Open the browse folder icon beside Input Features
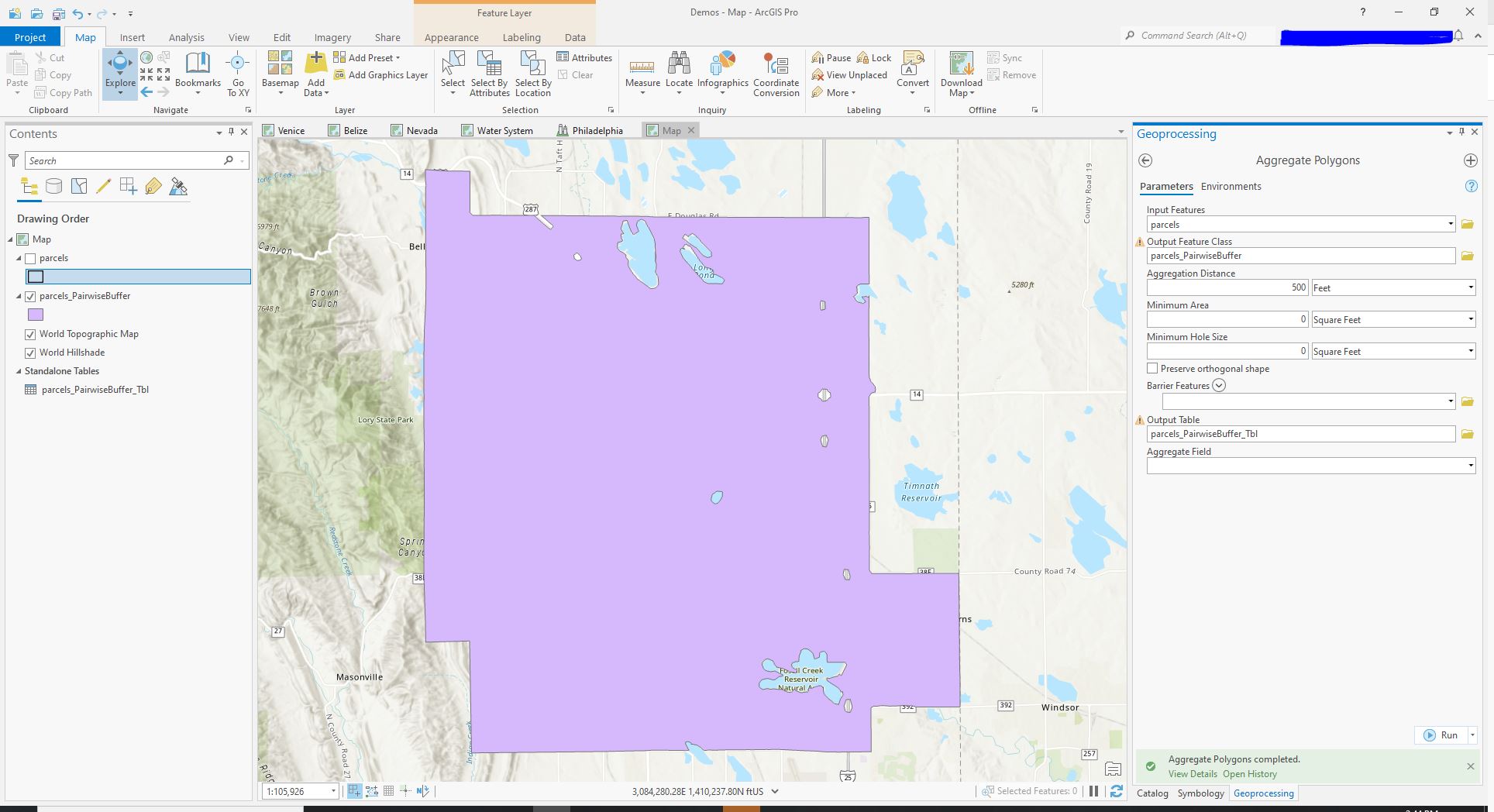 tap(1467, 224)
